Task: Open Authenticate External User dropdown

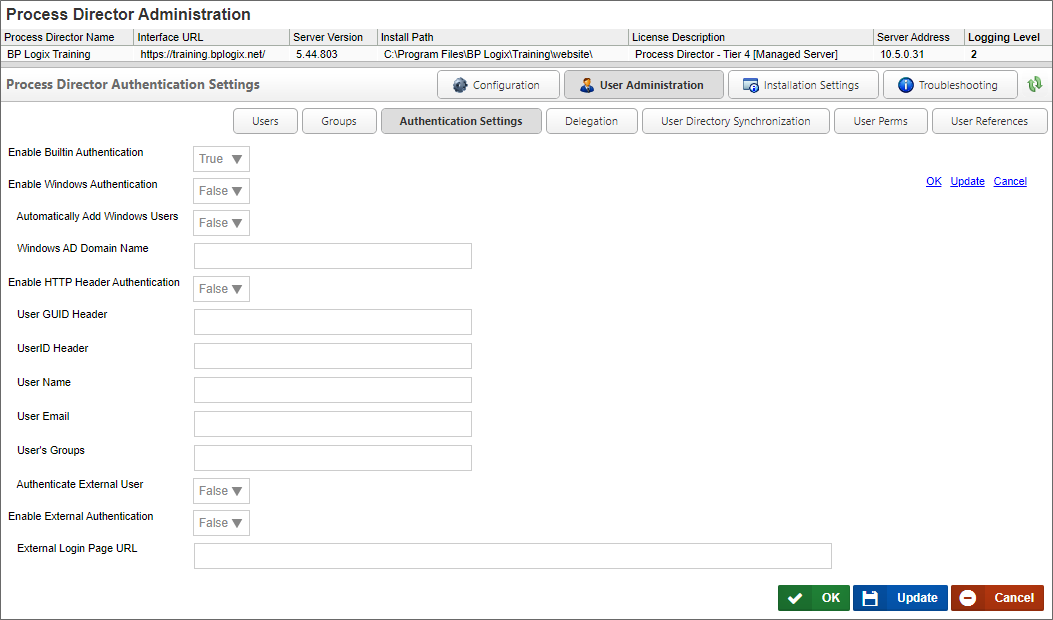Action: click(221, 491)
